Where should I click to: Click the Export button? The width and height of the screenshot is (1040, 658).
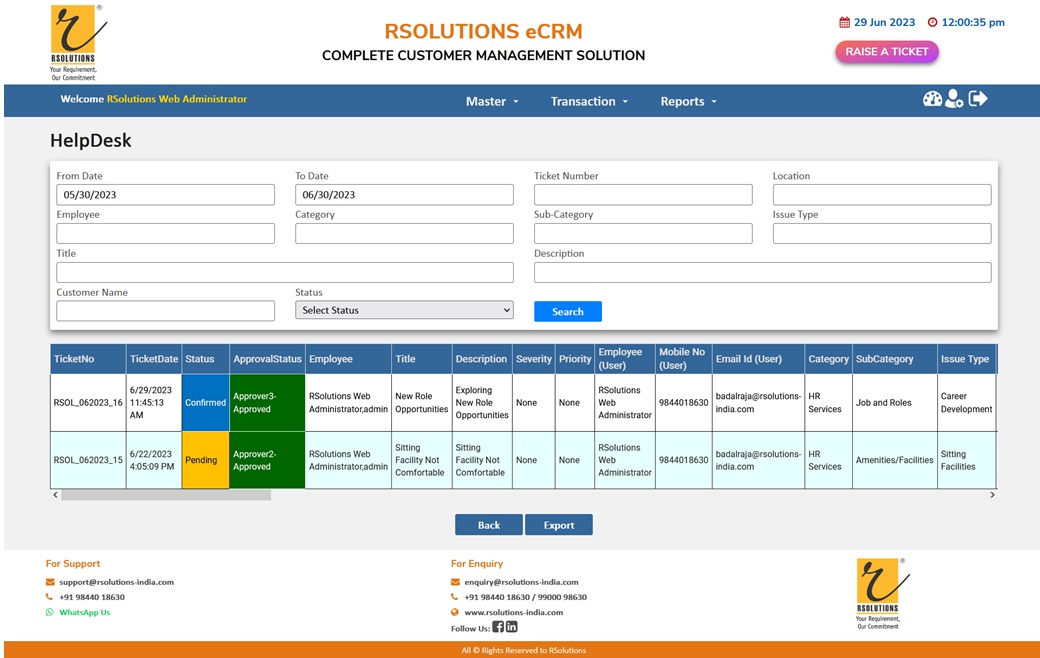tap(559, 525)
